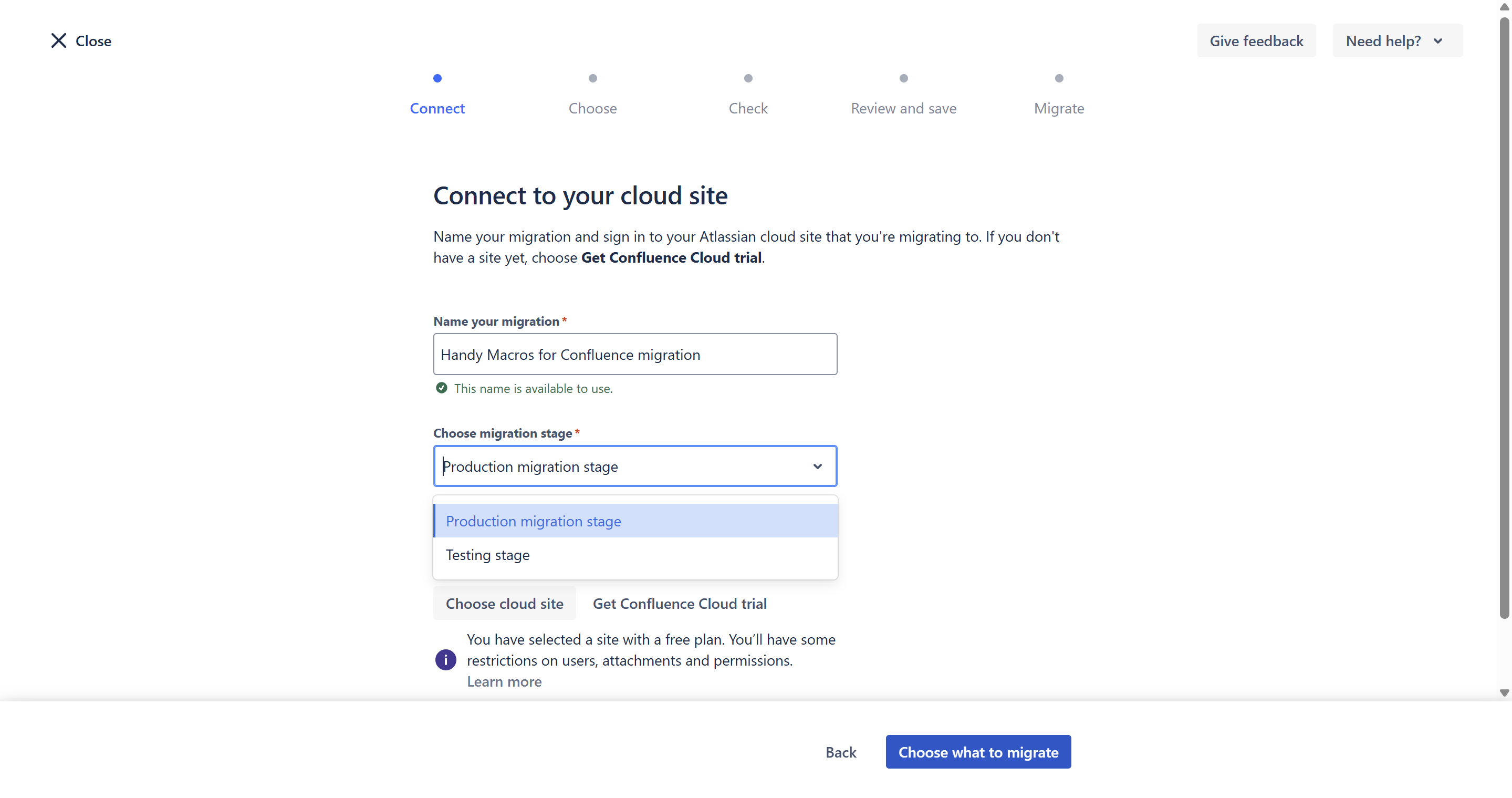
Task: Click the Give feedback button
Action: click(1256, 40)
